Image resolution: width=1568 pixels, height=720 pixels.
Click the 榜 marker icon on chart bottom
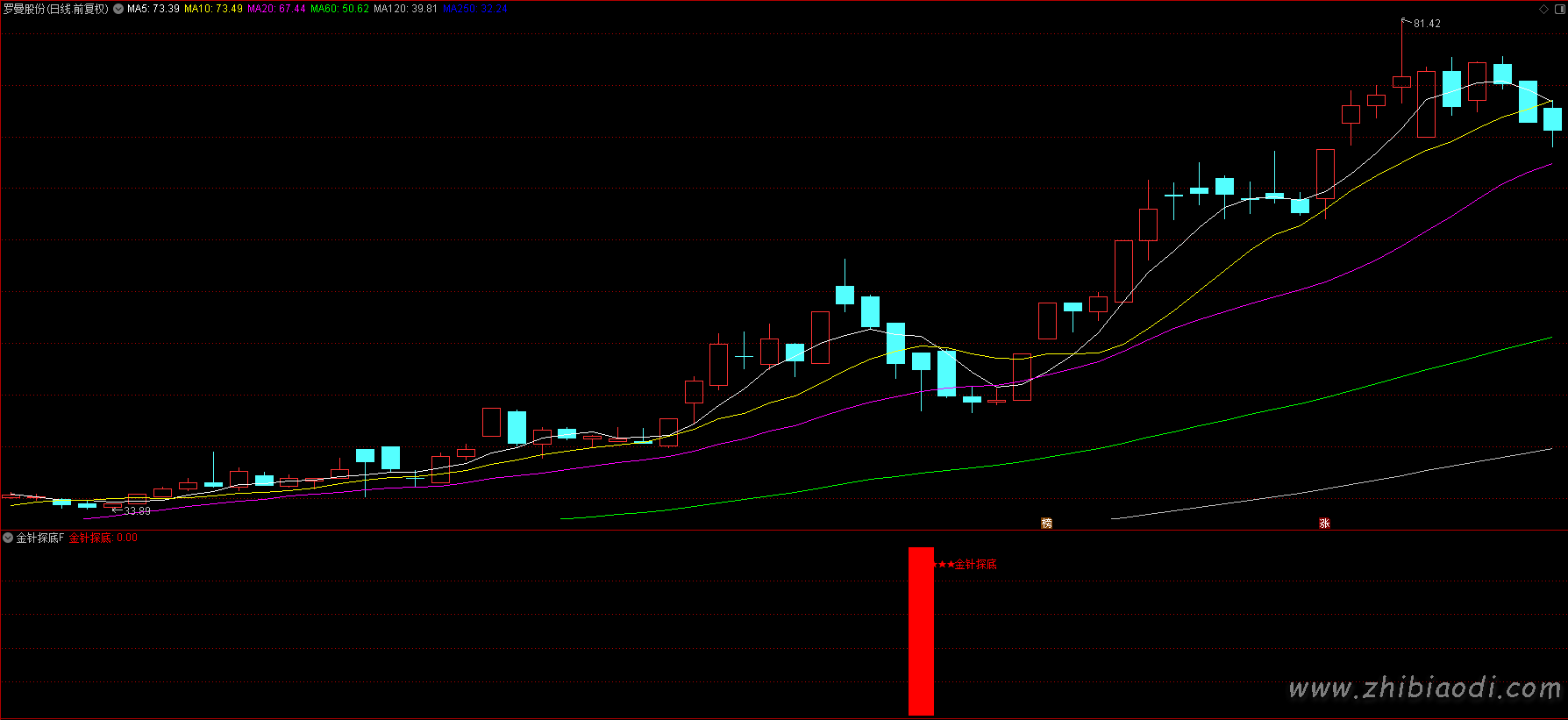coord(1046,523)
